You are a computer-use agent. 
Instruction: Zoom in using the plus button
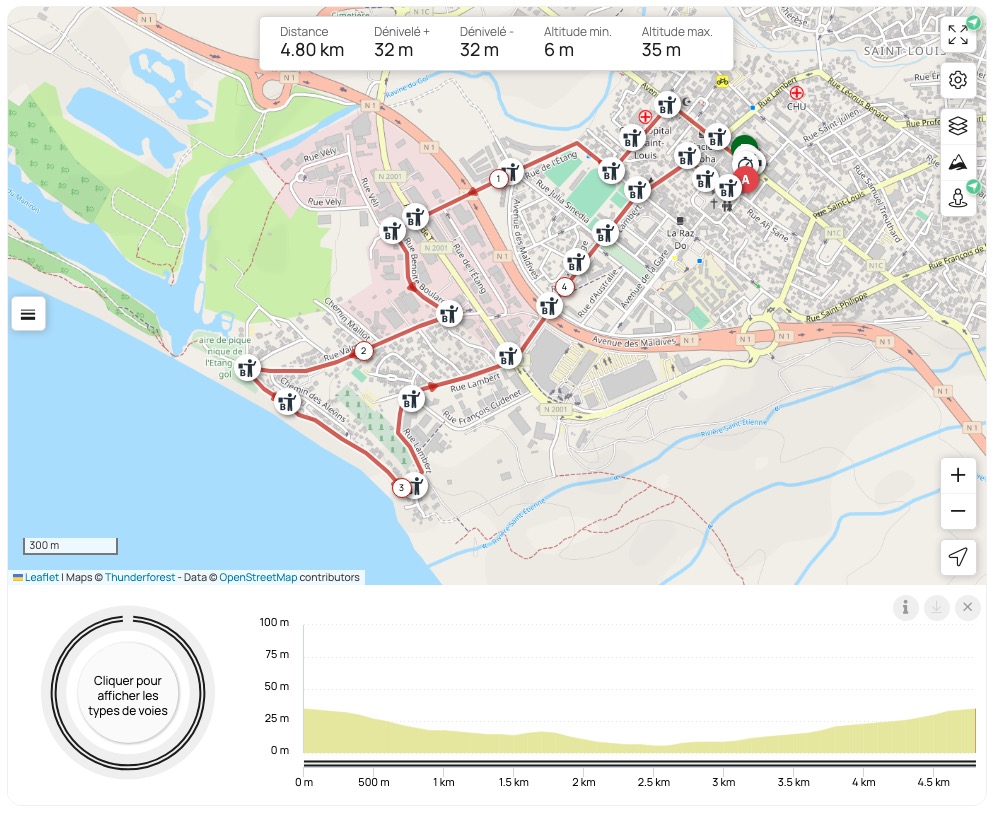click(x=958, y=475)
